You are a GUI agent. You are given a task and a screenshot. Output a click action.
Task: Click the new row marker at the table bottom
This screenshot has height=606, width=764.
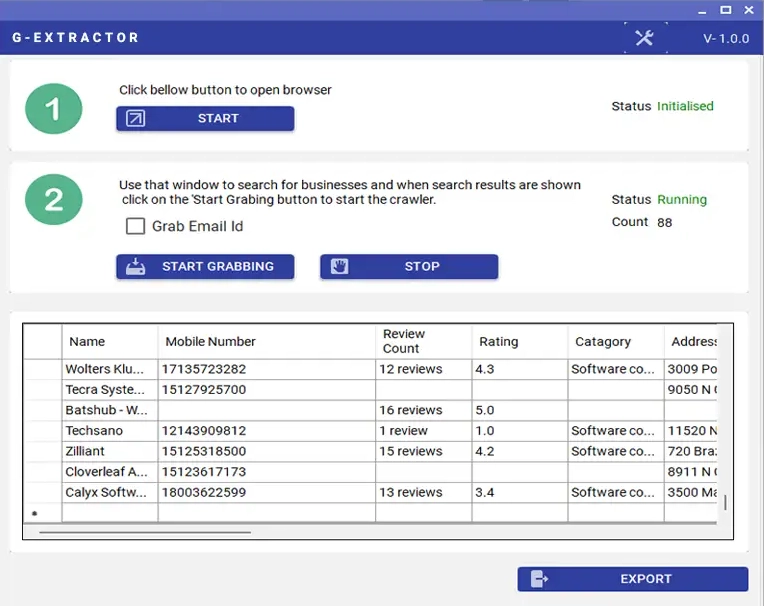[35, 513]
